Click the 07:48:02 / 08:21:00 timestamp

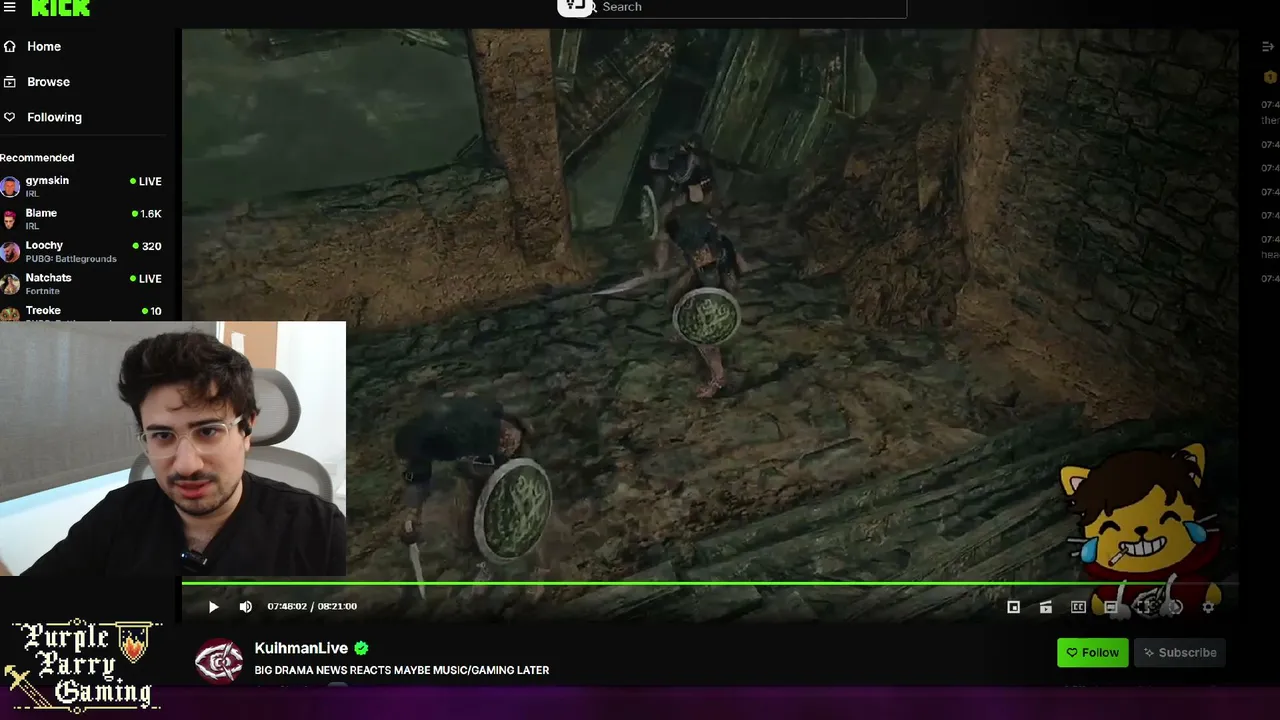[312, 606]
